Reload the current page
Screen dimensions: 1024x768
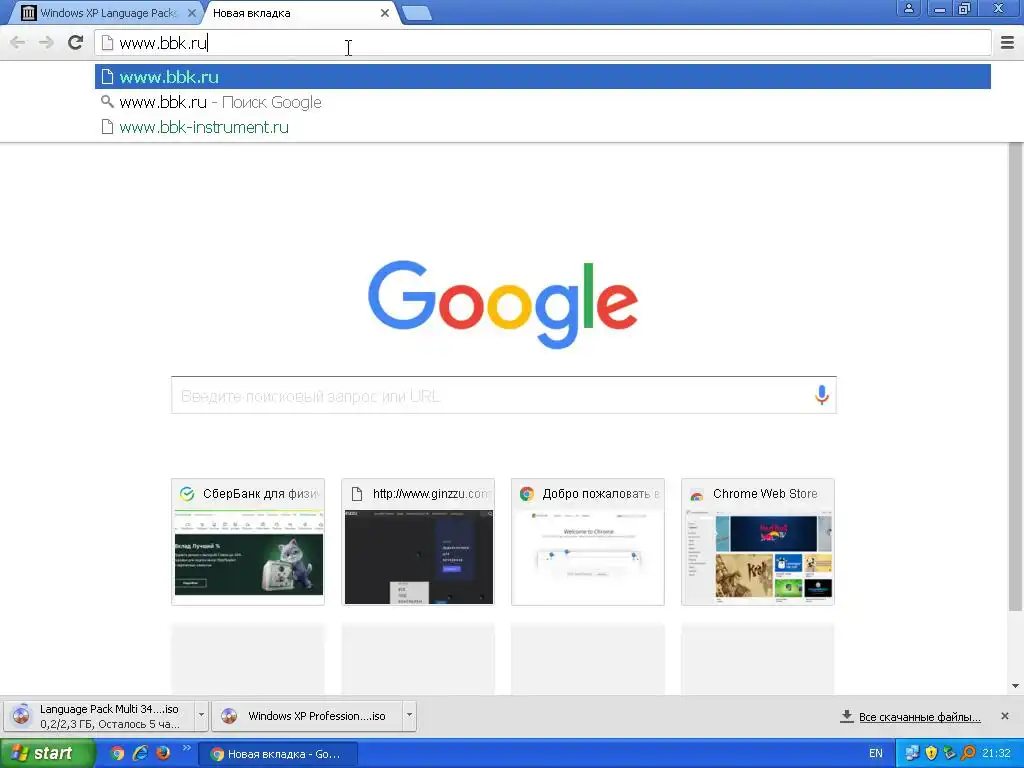[76, 42]
